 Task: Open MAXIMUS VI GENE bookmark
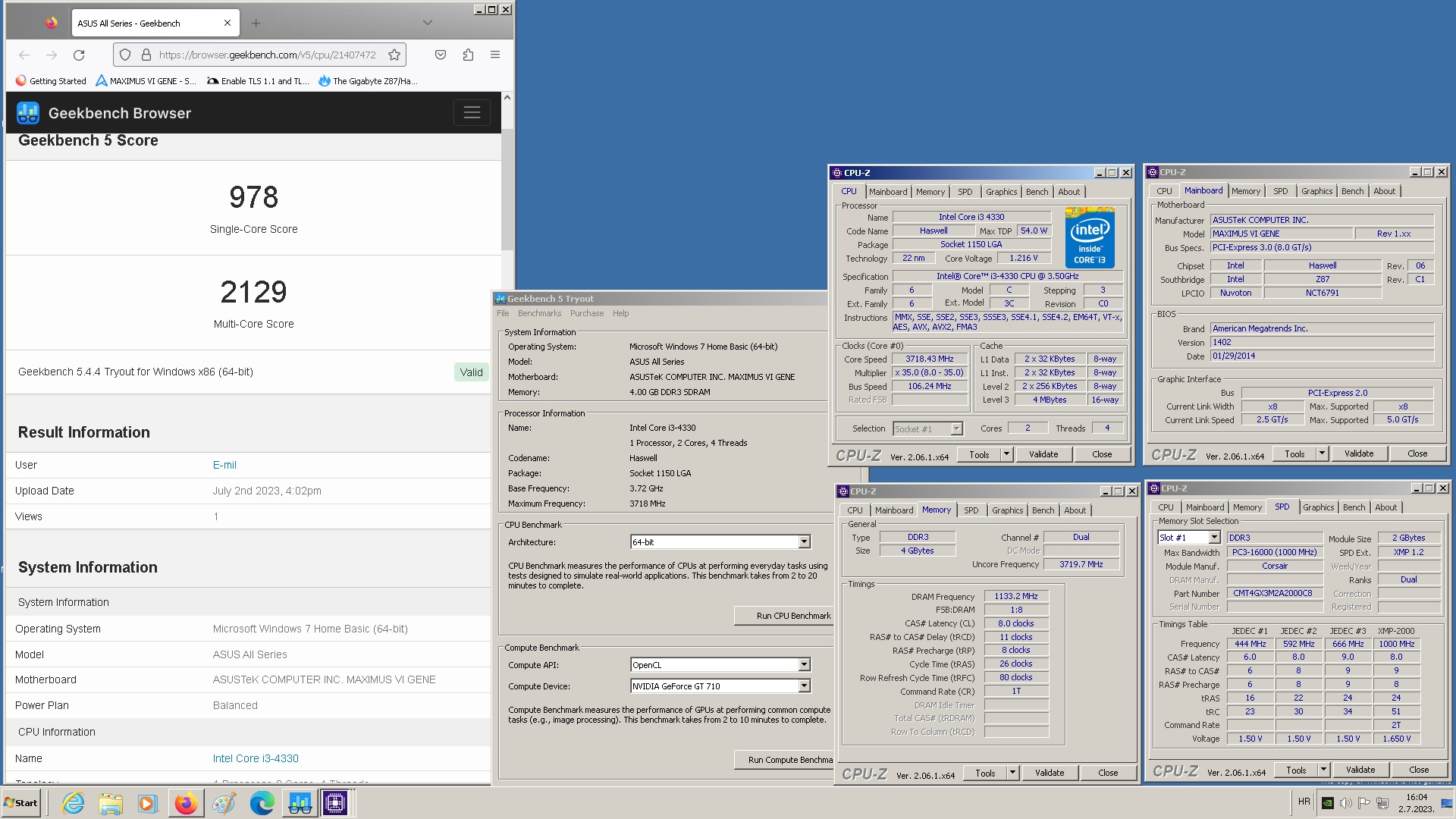point(146,81)
